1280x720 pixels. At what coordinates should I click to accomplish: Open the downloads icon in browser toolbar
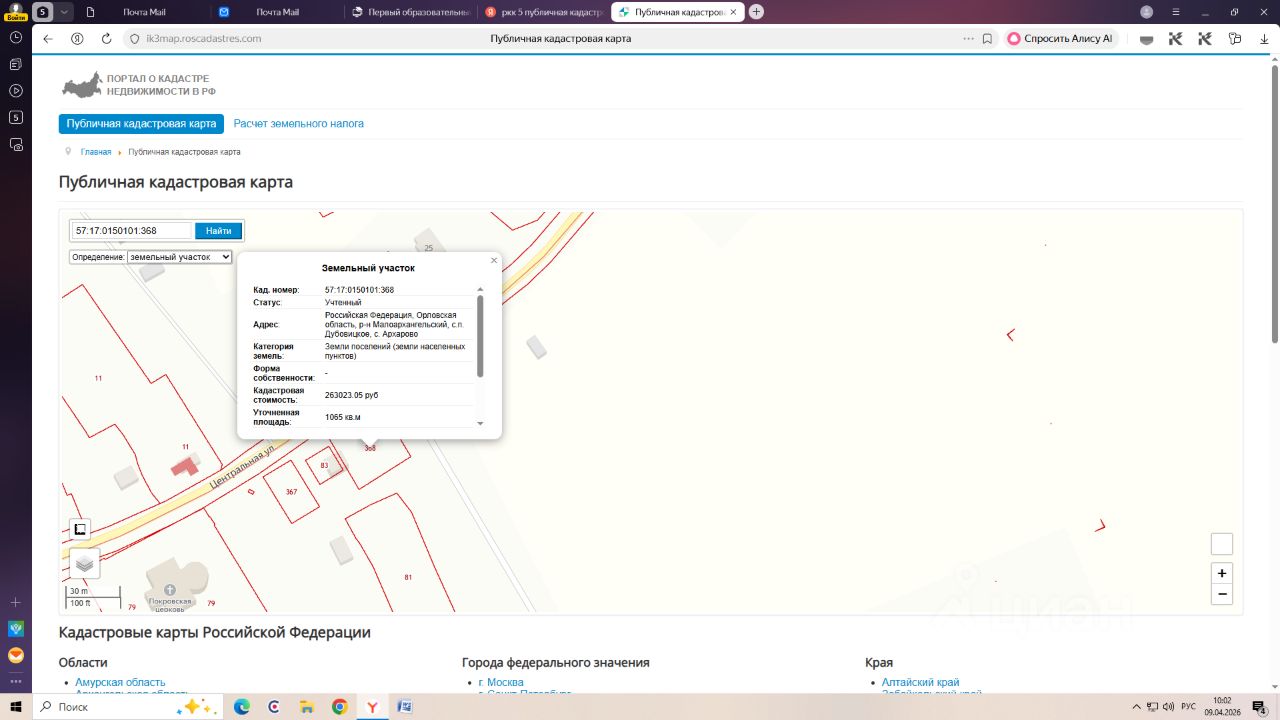[x=1264, y=39]
